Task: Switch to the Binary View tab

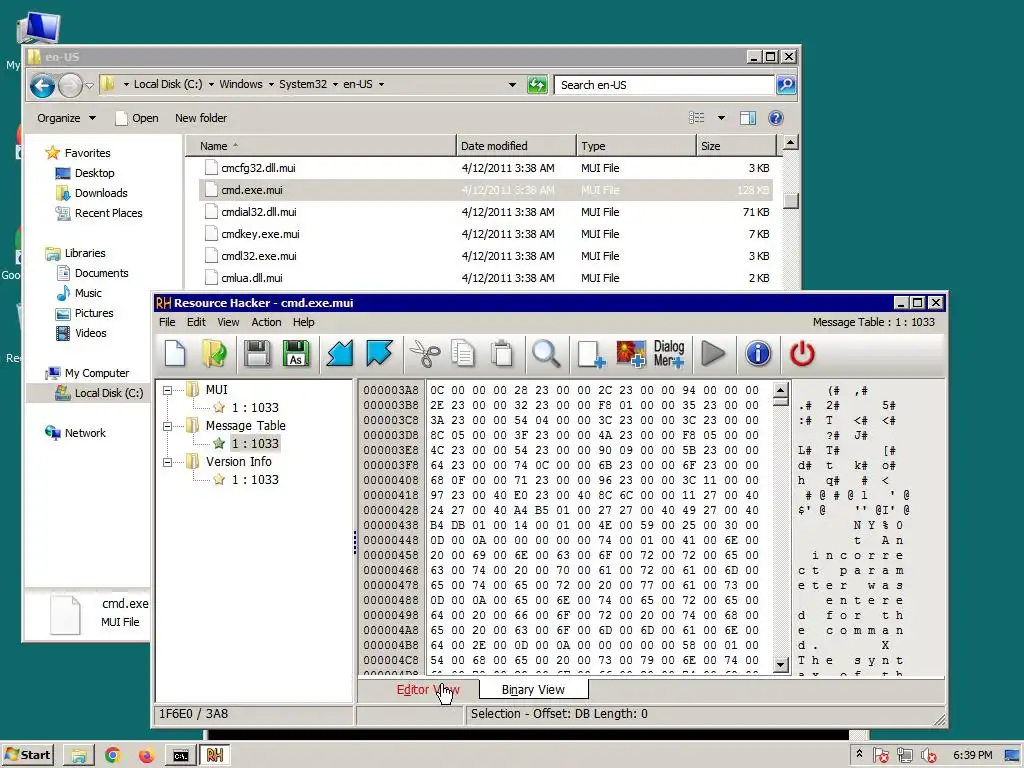Action: 534,690
